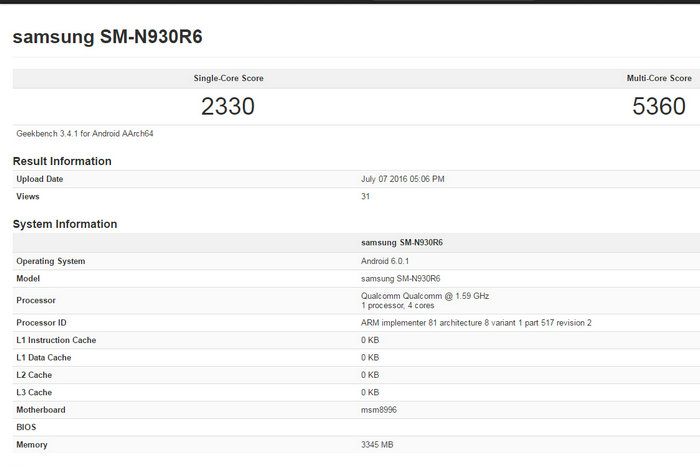Select Qualcomm Qualcomm @ 1.59 GHz text
The height and width of the screenshot is (467, 700).
(425, 296)
